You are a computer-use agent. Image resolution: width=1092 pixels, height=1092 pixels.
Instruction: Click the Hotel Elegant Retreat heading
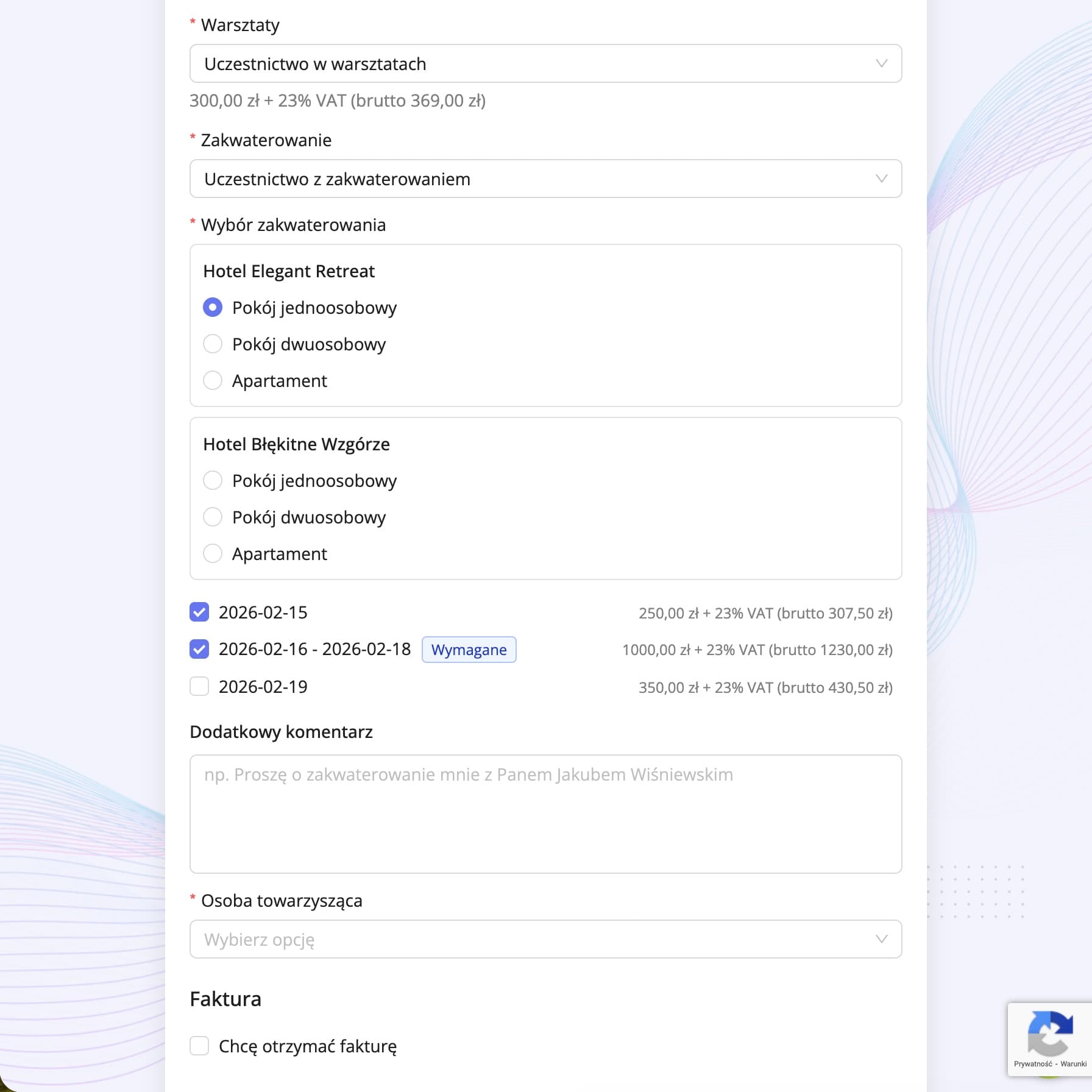(x=289, y=271)
